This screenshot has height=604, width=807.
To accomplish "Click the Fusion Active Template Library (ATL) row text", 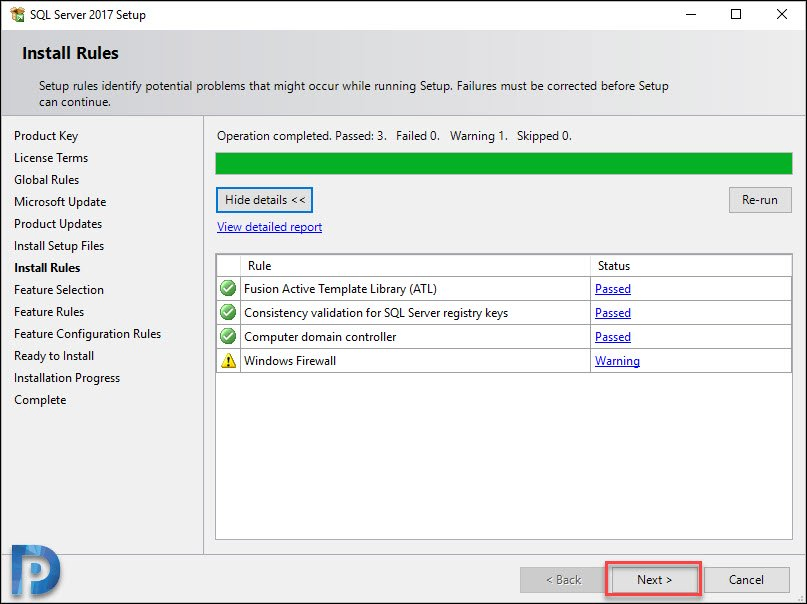I will point(340,289).
